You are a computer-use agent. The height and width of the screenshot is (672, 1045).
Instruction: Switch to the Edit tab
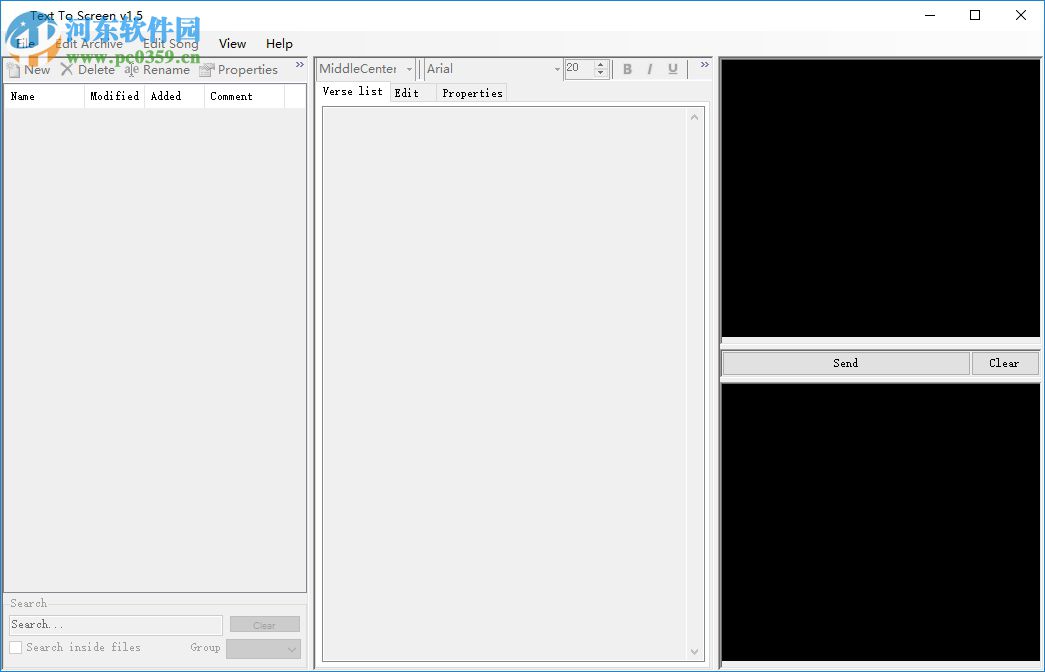click(x=407, y=92)
